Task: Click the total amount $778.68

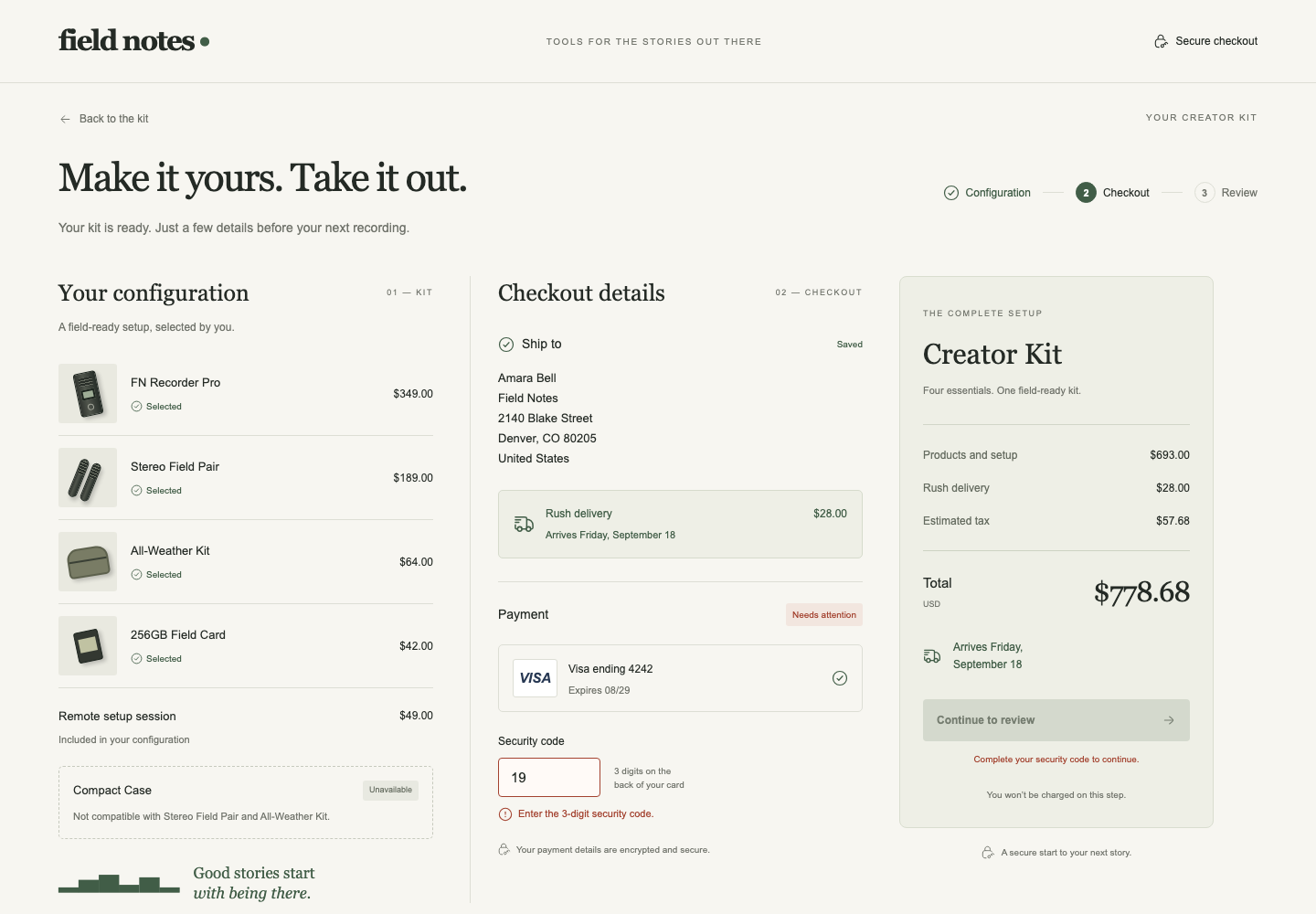Action: click(x=1141, y=592)
